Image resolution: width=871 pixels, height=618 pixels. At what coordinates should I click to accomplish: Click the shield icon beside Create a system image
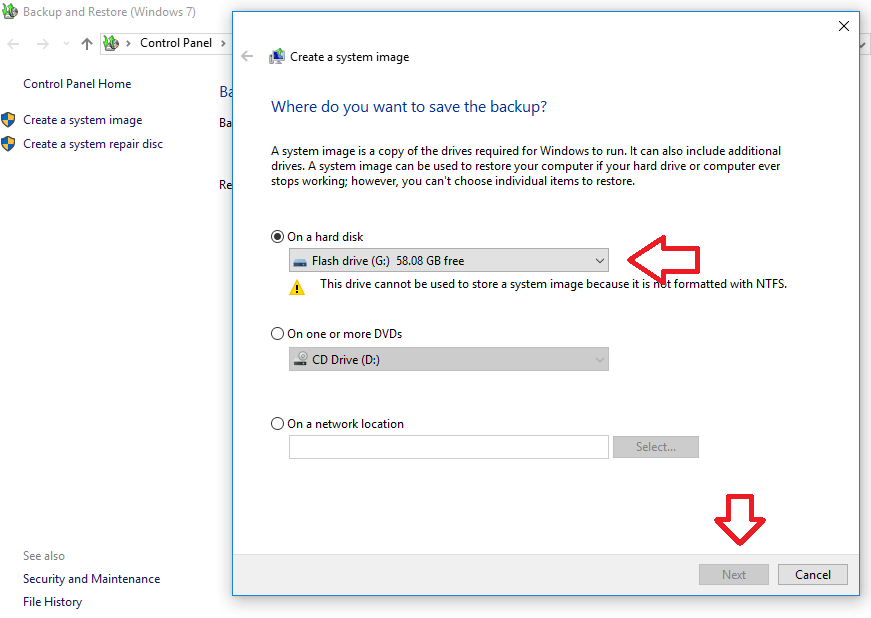(x=9, y=120)
